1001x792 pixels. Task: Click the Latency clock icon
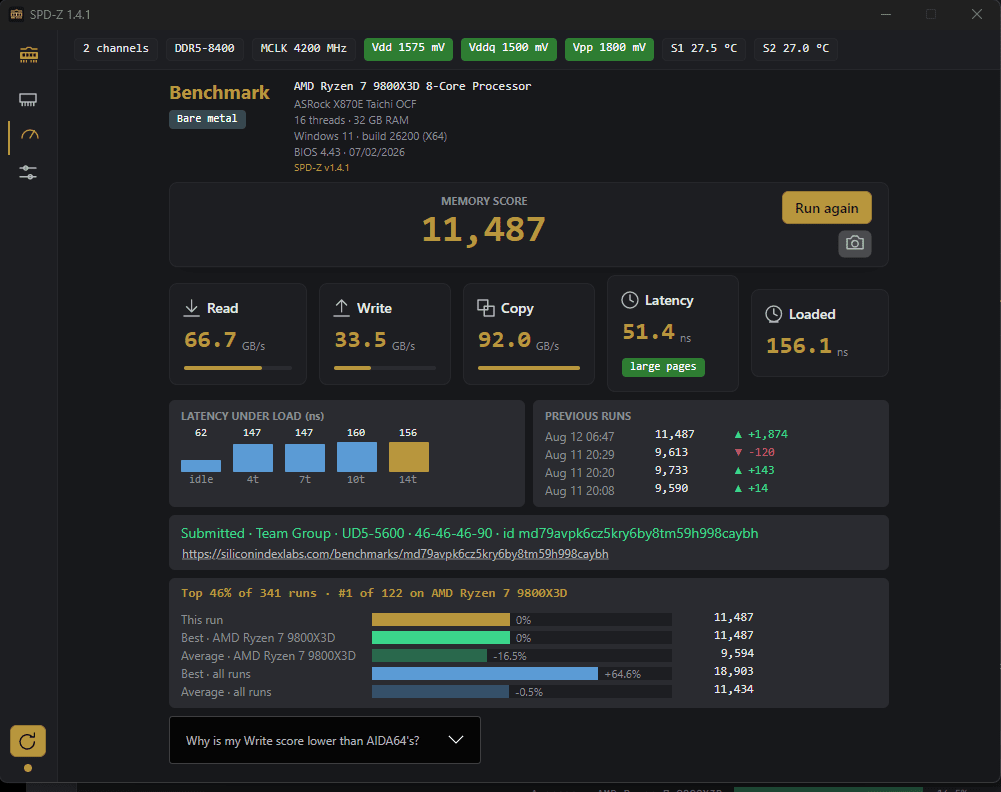pos(629,300)
